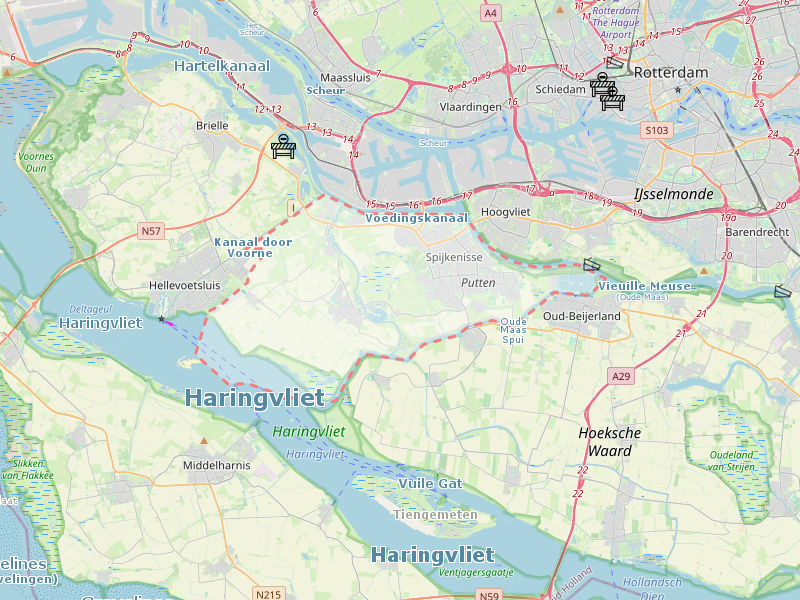
Task: Click the orange triangle peak near Middelharnis
Action: click(204, 441)
